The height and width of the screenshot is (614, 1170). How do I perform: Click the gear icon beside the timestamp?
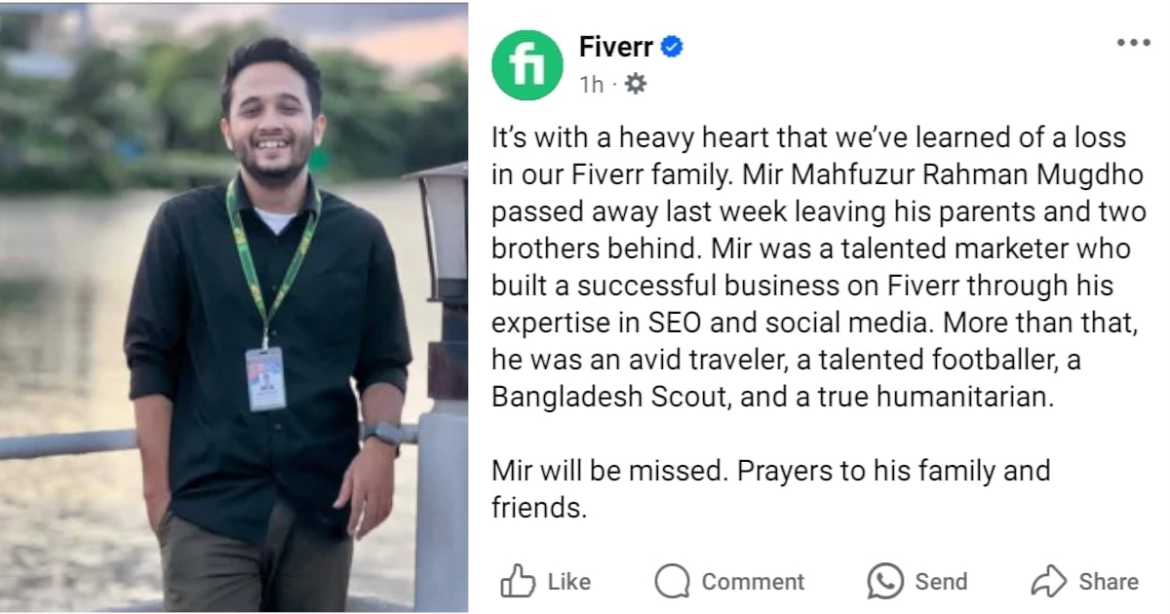coord(635,85)
